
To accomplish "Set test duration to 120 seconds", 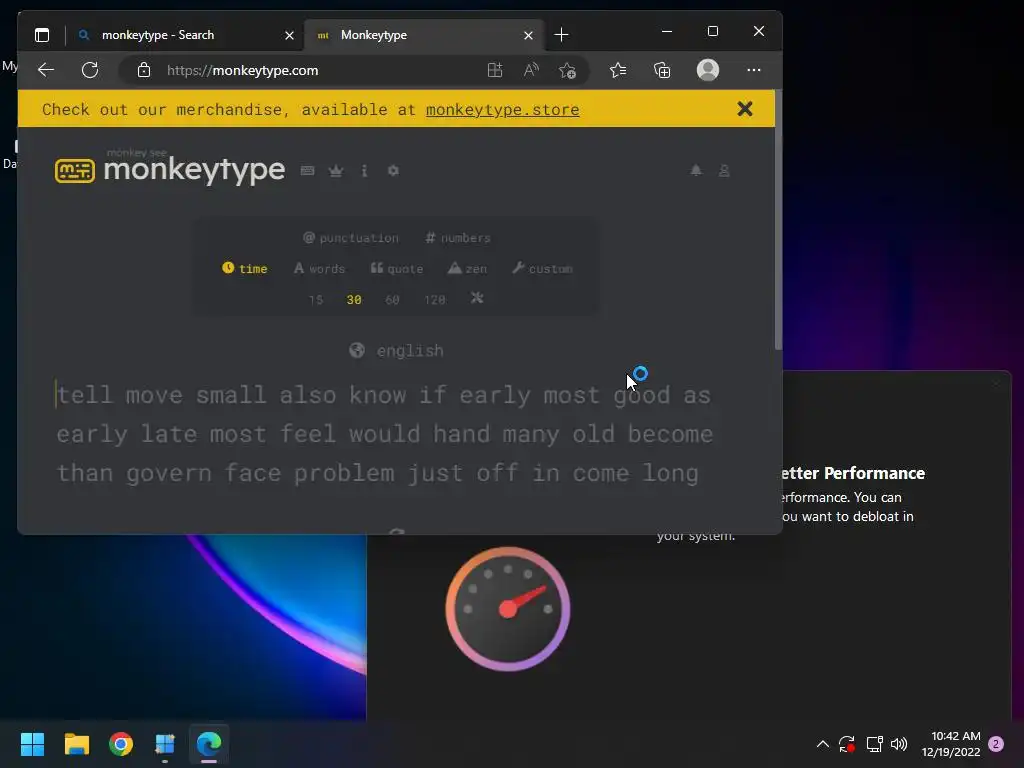I will tap(435, 300).
